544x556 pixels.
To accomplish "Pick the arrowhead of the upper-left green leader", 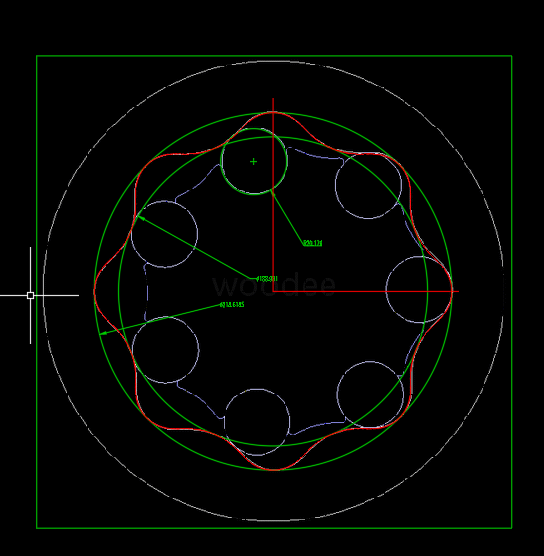I will pyautogui.click(x=141, y=218).
